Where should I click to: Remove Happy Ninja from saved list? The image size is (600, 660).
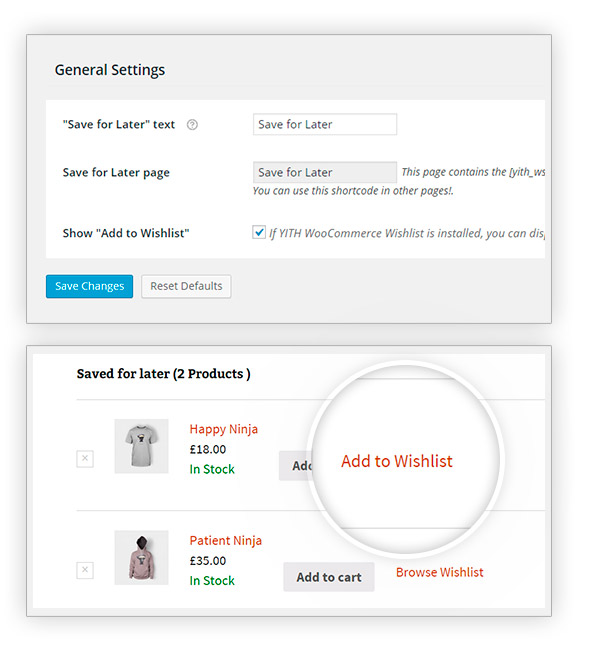tap(85, 459)
